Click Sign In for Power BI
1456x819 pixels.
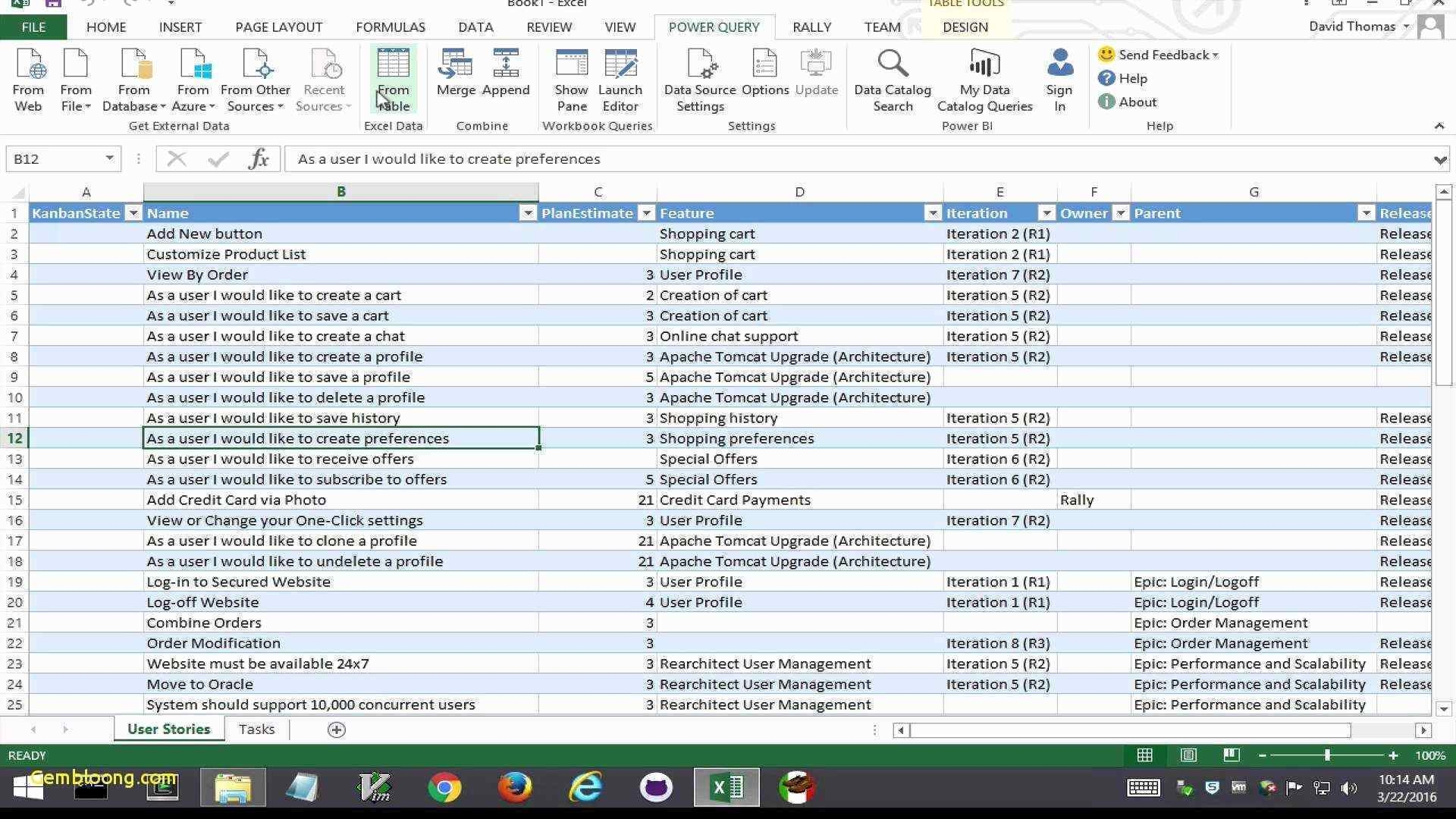pos(1059,78)
